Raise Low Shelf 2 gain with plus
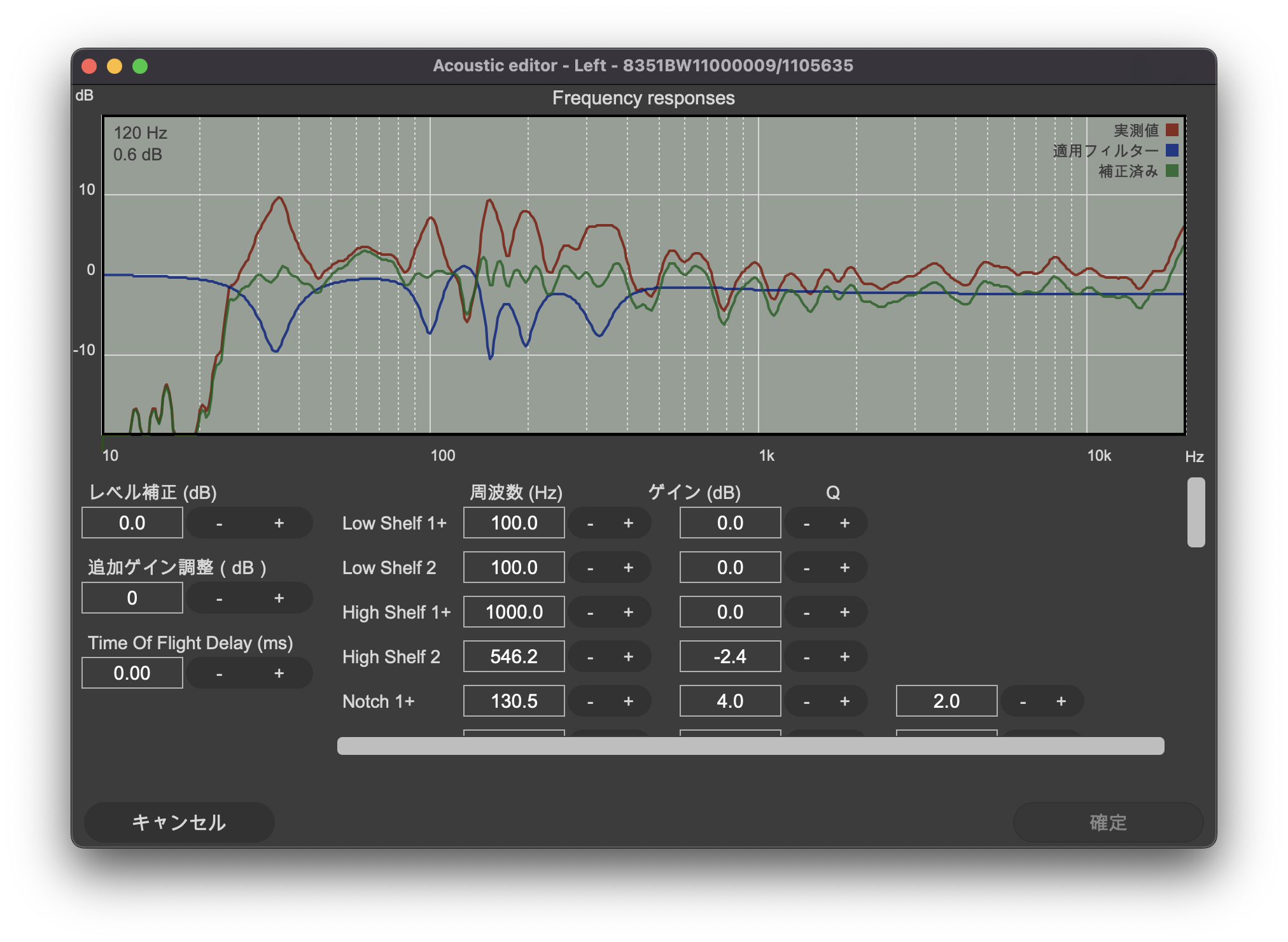The height and width of the screenshot is (942, 1288). click(x=845, y=568)
